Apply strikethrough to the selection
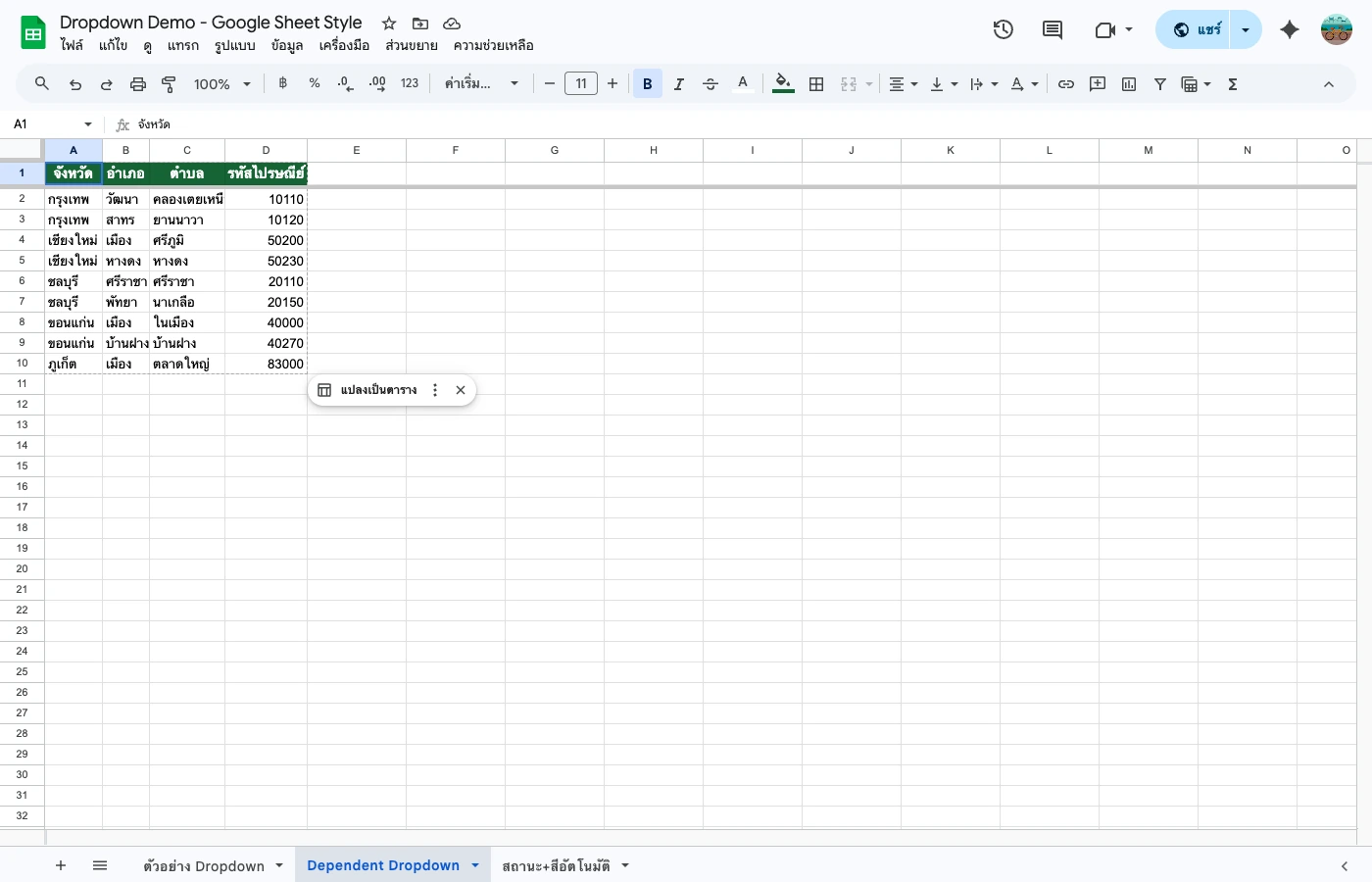 pyautogui.click(x=710, y=83)
